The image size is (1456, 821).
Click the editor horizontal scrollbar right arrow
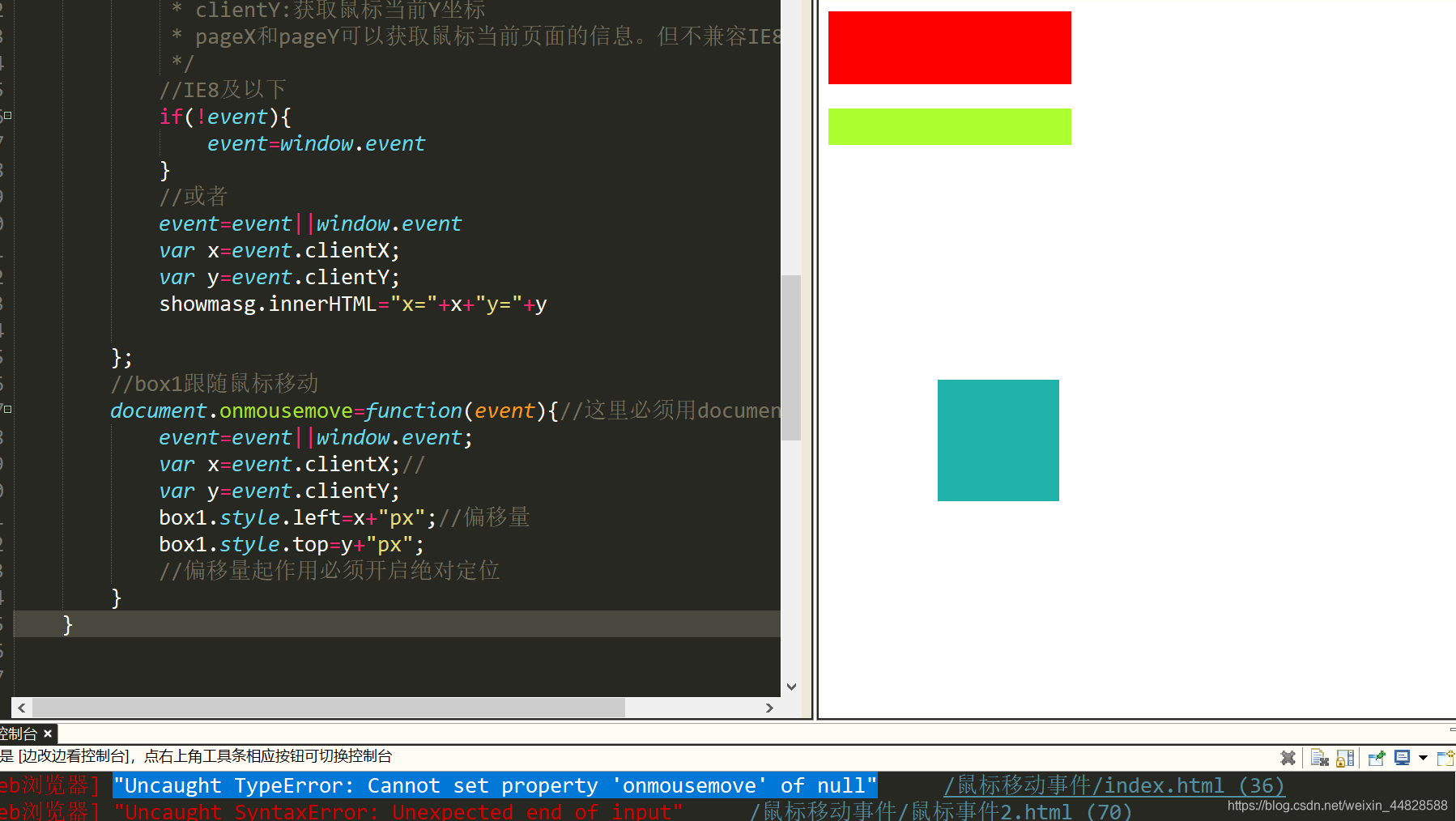point(769,708)
